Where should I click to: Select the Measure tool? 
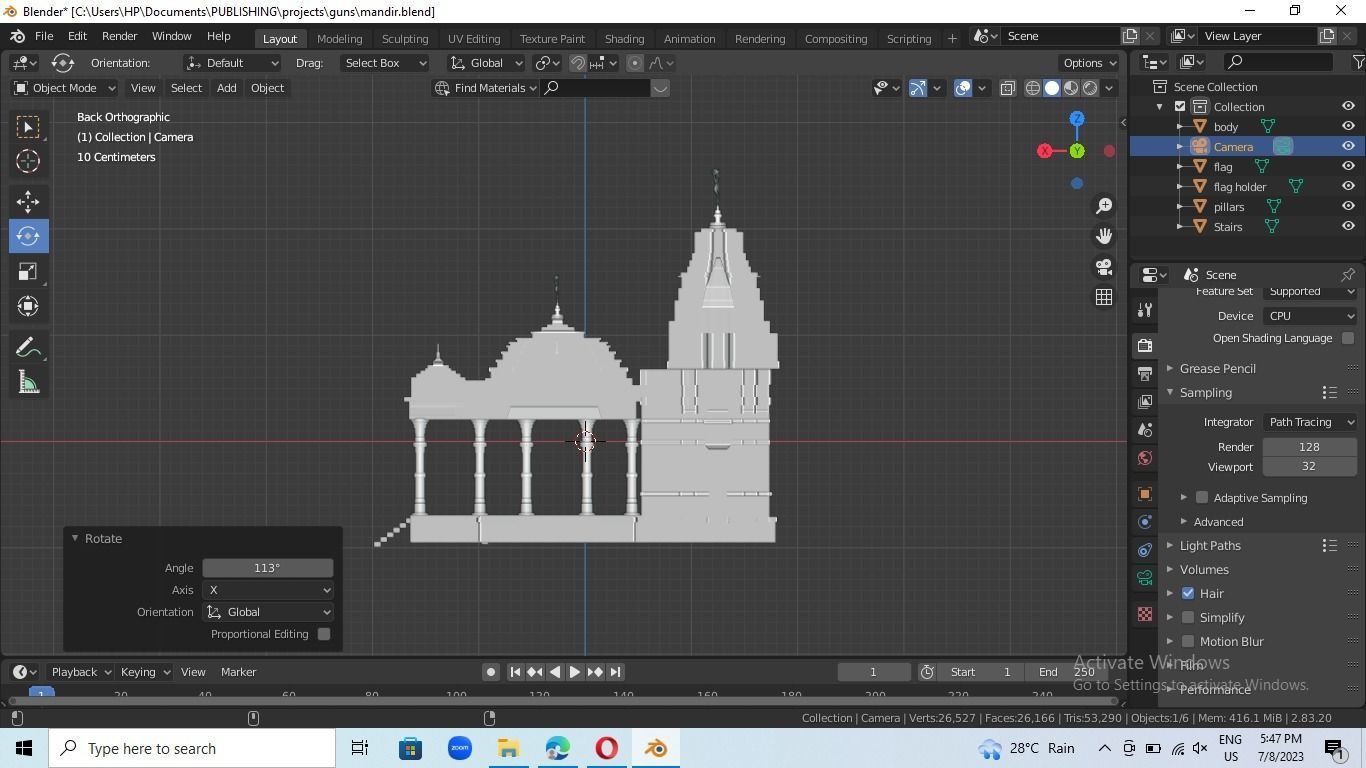coord(28,383)
